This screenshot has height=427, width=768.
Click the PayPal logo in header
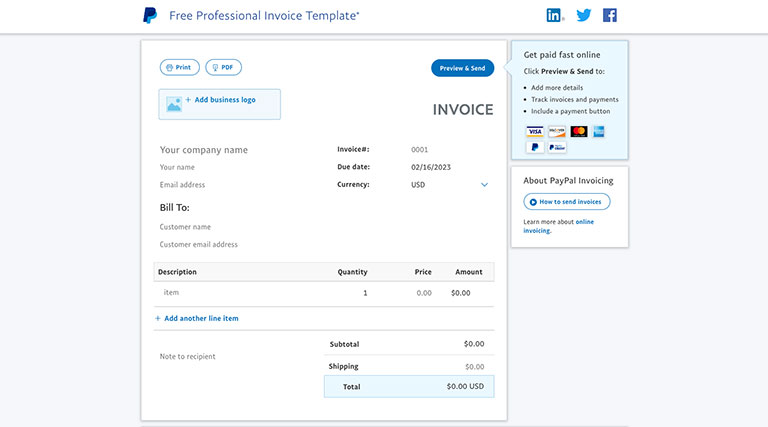(150, 15)
